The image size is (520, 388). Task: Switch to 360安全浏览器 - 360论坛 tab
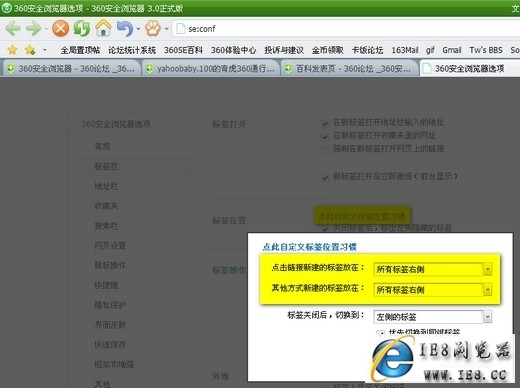71,68
